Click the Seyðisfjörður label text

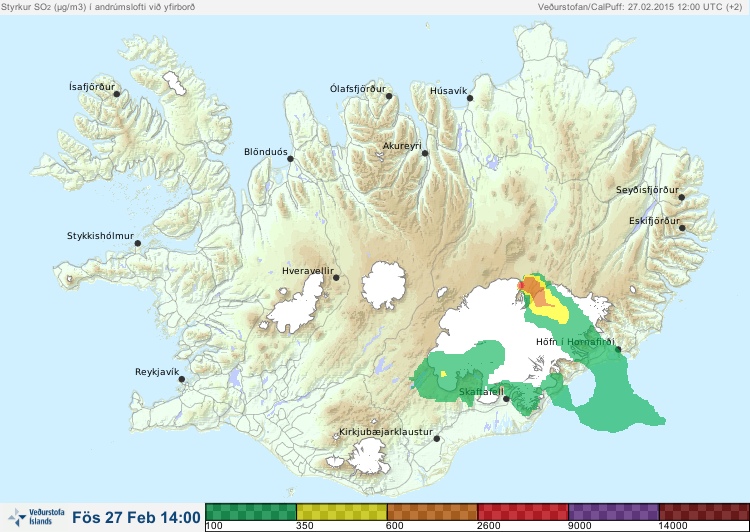coord(647,190)
